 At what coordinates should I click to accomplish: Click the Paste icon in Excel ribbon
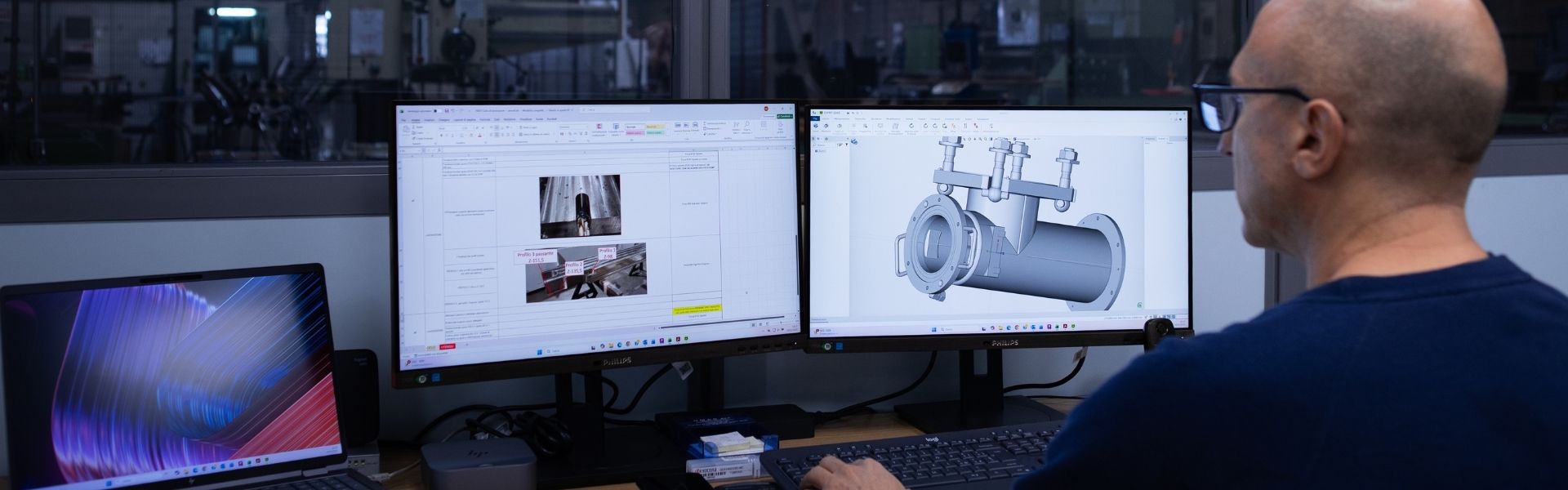pyautogui.click(x=406, y=130)
